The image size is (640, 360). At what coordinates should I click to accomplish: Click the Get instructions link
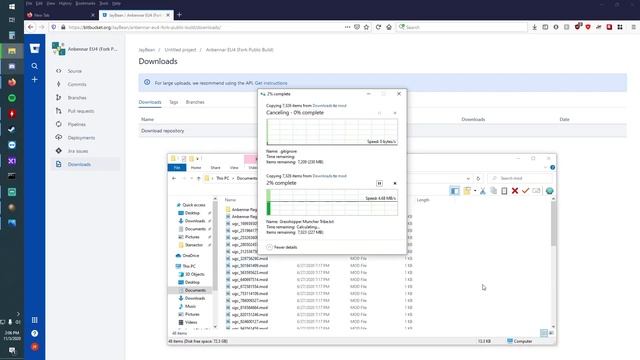(x=271, y=83)
